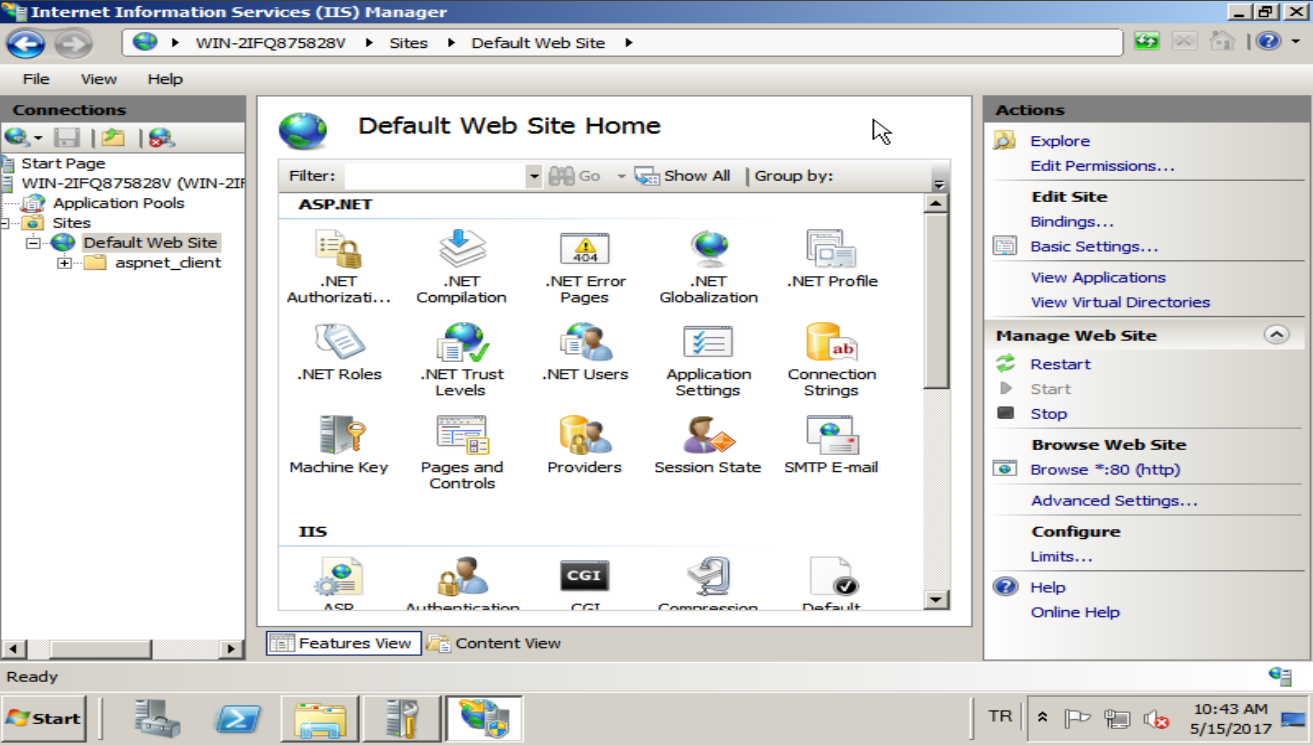Click Show All in filter bar
This screenshot has width=1313, height=745.
pyautogui.click(x=683, y=176)
